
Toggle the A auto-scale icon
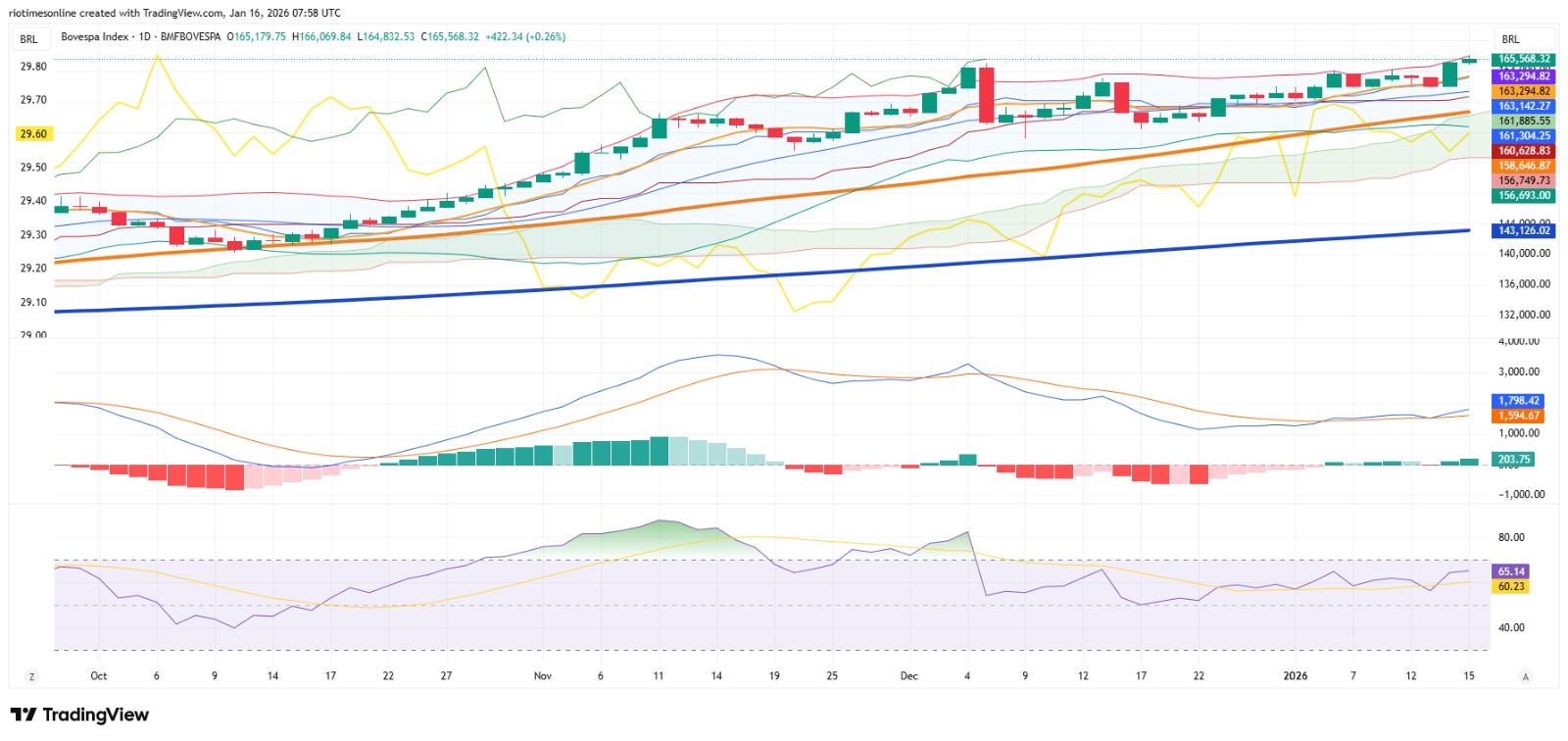pyautogui.click(x=1525, y=676)
